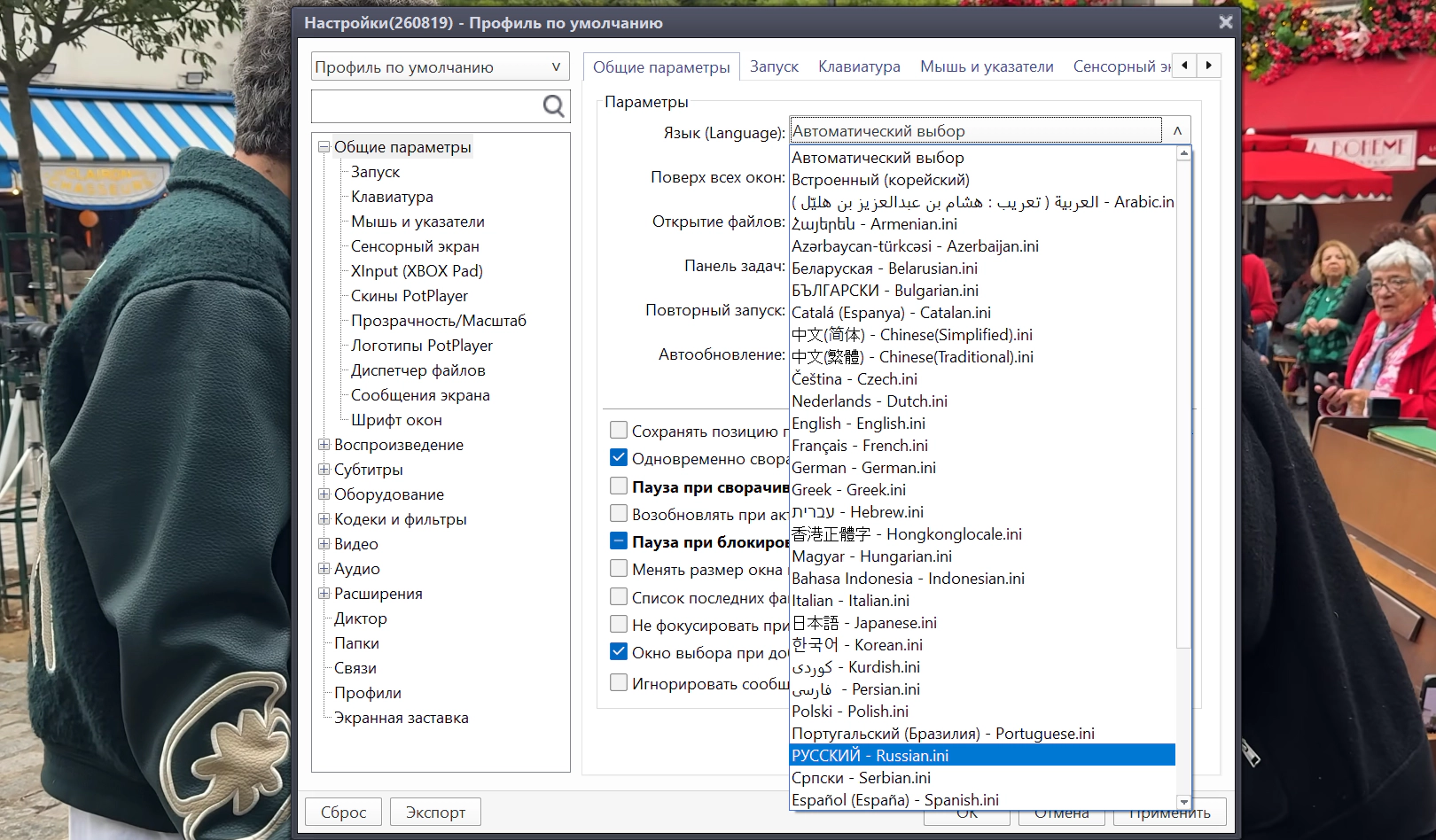
Task: Collapse the language dropdown arrow
Action: pos(1177,131)
